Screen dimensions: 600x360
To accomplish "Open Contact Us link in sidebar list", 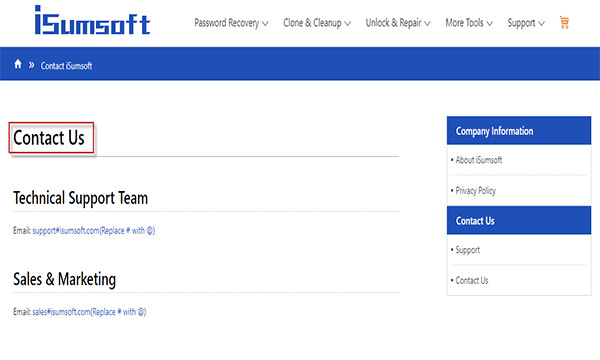I will click(x=472, y=280).
